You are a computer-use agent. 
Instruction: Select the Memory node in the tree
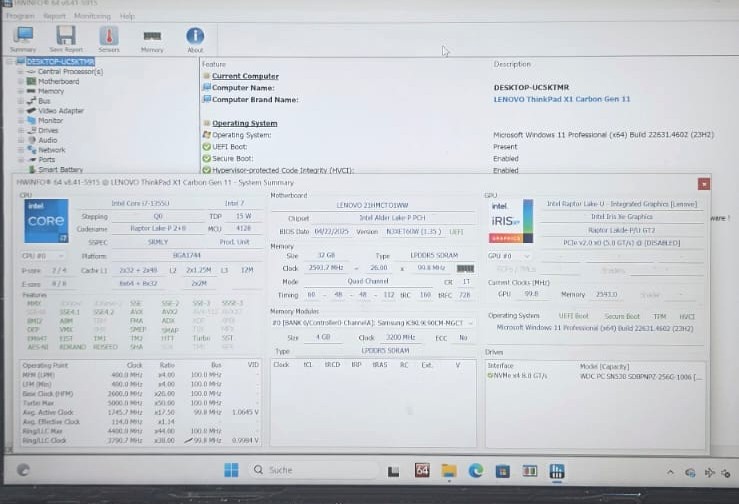[50, 91]
